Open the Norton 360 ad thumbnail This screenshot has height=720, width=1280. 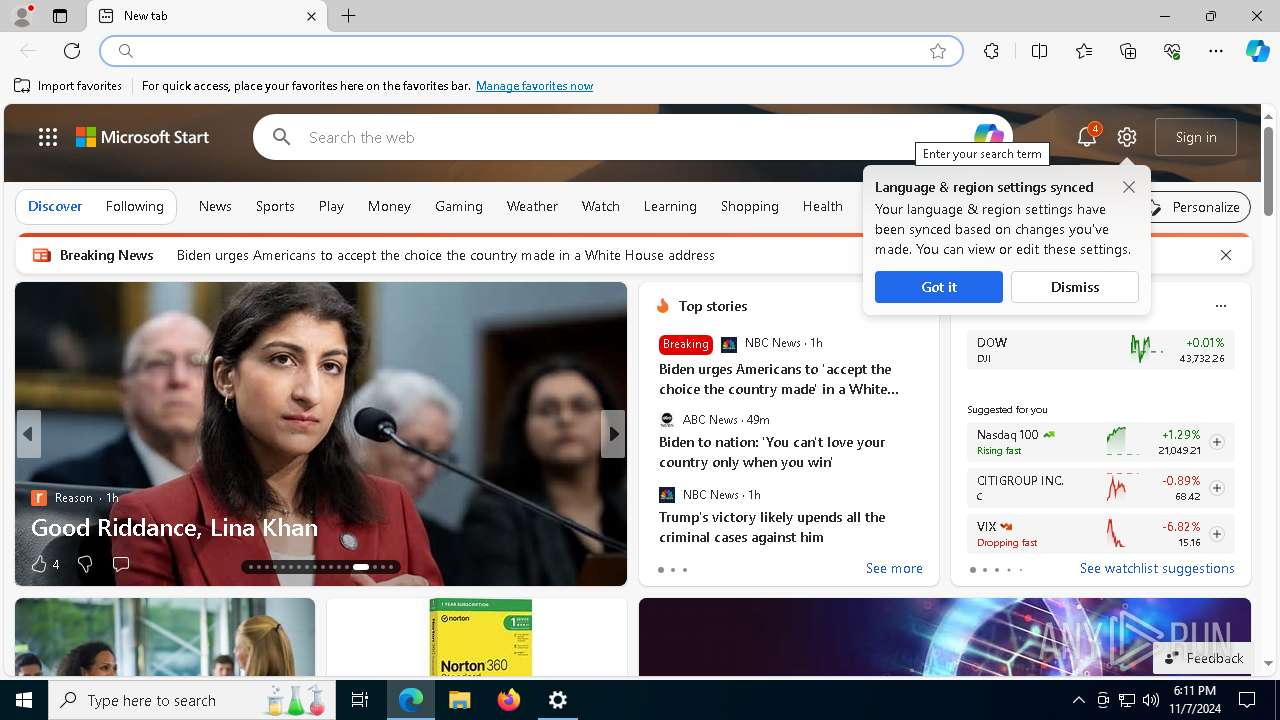coord(481,637)
